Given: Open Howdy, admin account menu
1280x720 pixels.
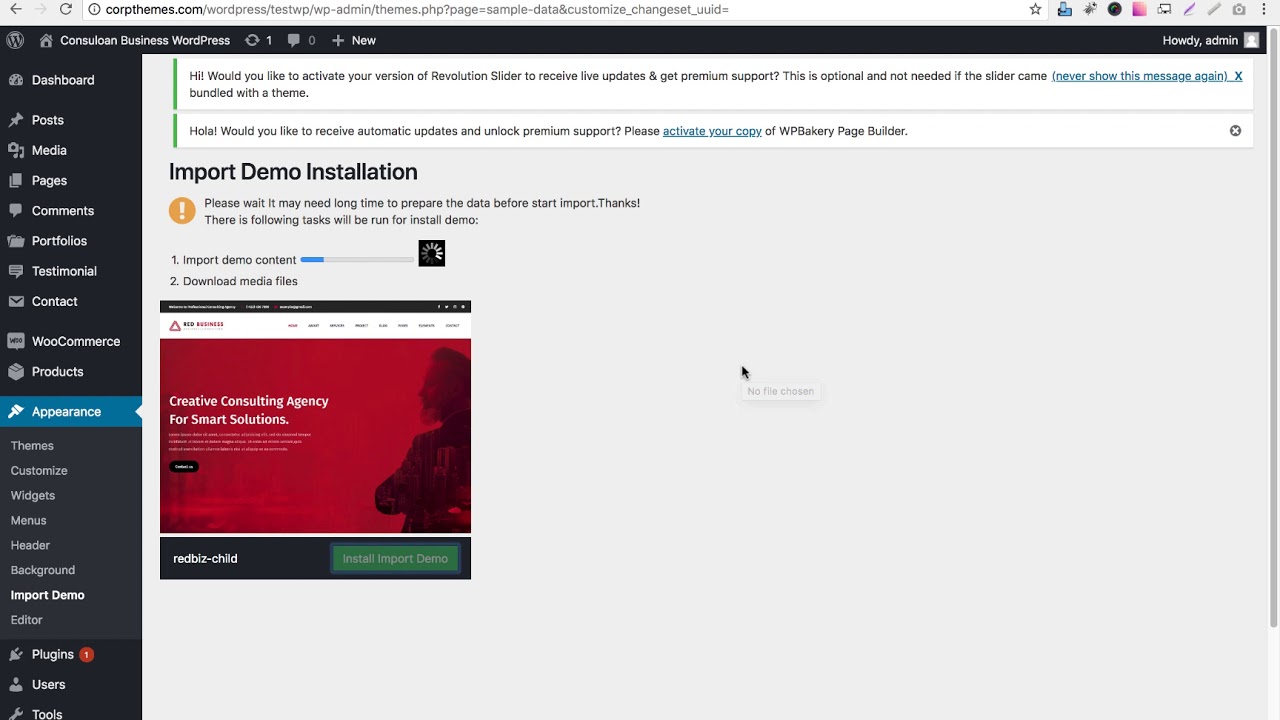Looking at the screenshot, I should [x=1211, y=40].
